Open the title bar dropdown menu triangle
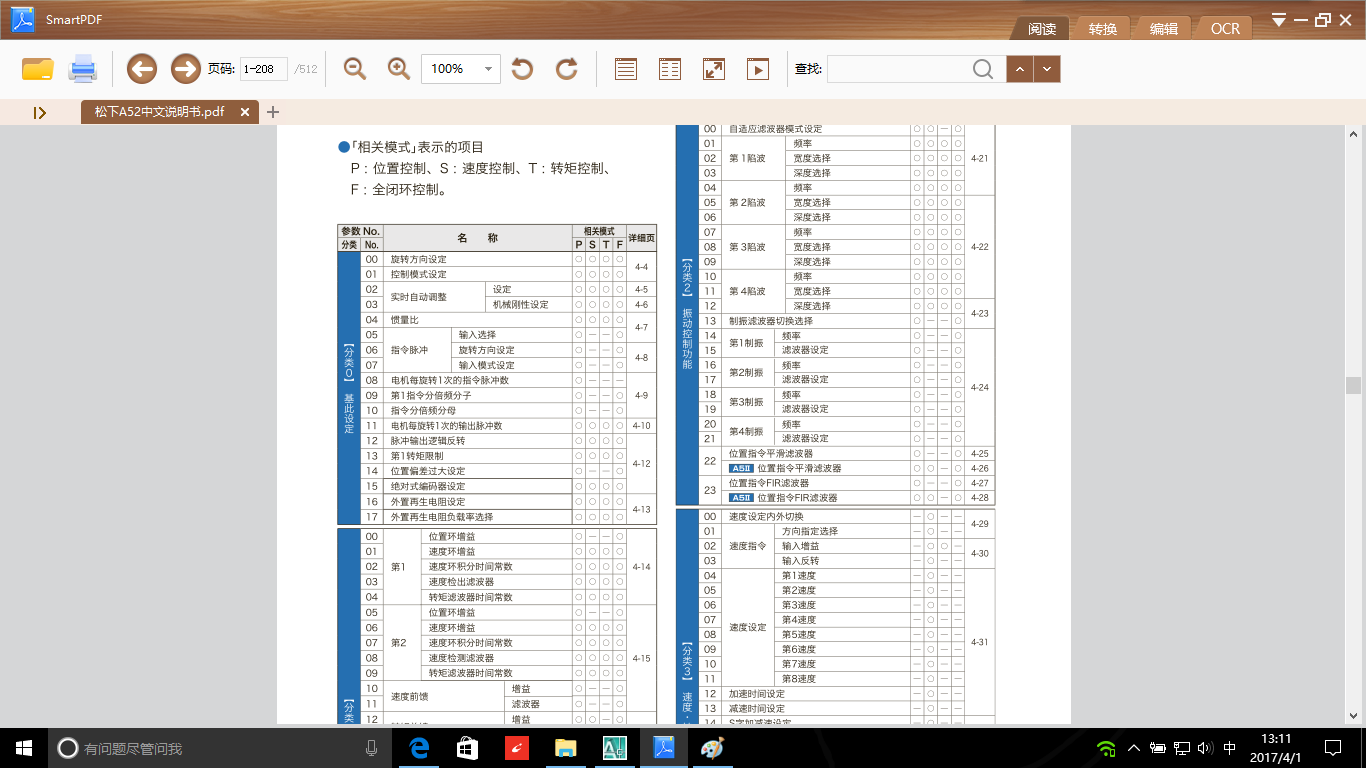This screenshot has width=1366, height=768. point(1279,20)
